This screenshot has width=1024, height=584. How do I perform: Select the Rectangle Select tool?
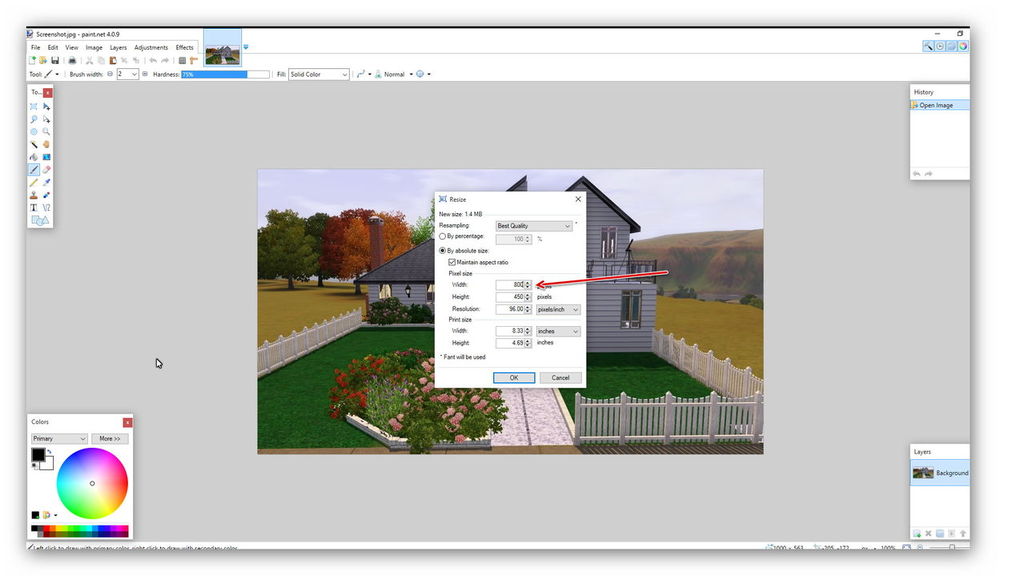(34, 106)
